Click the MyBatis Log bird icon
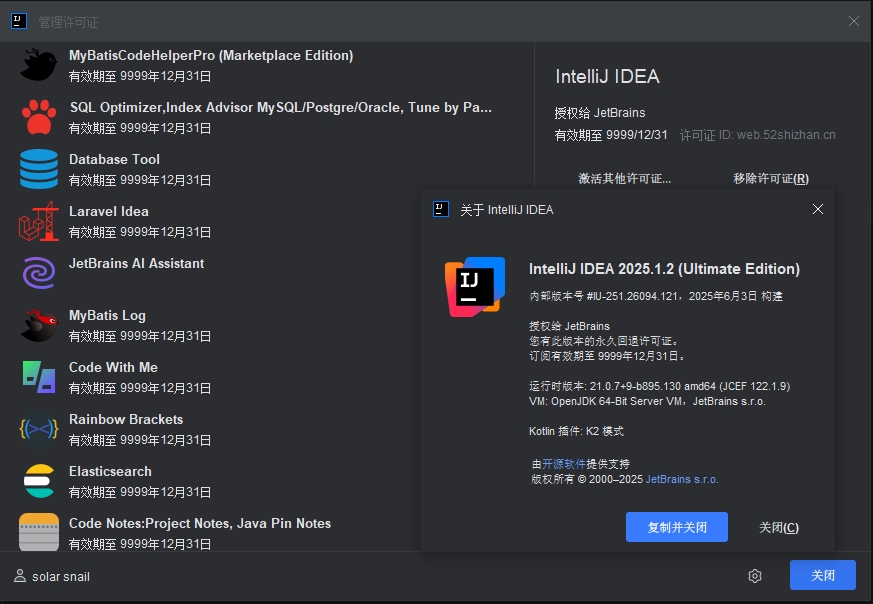 pos(38,325)
